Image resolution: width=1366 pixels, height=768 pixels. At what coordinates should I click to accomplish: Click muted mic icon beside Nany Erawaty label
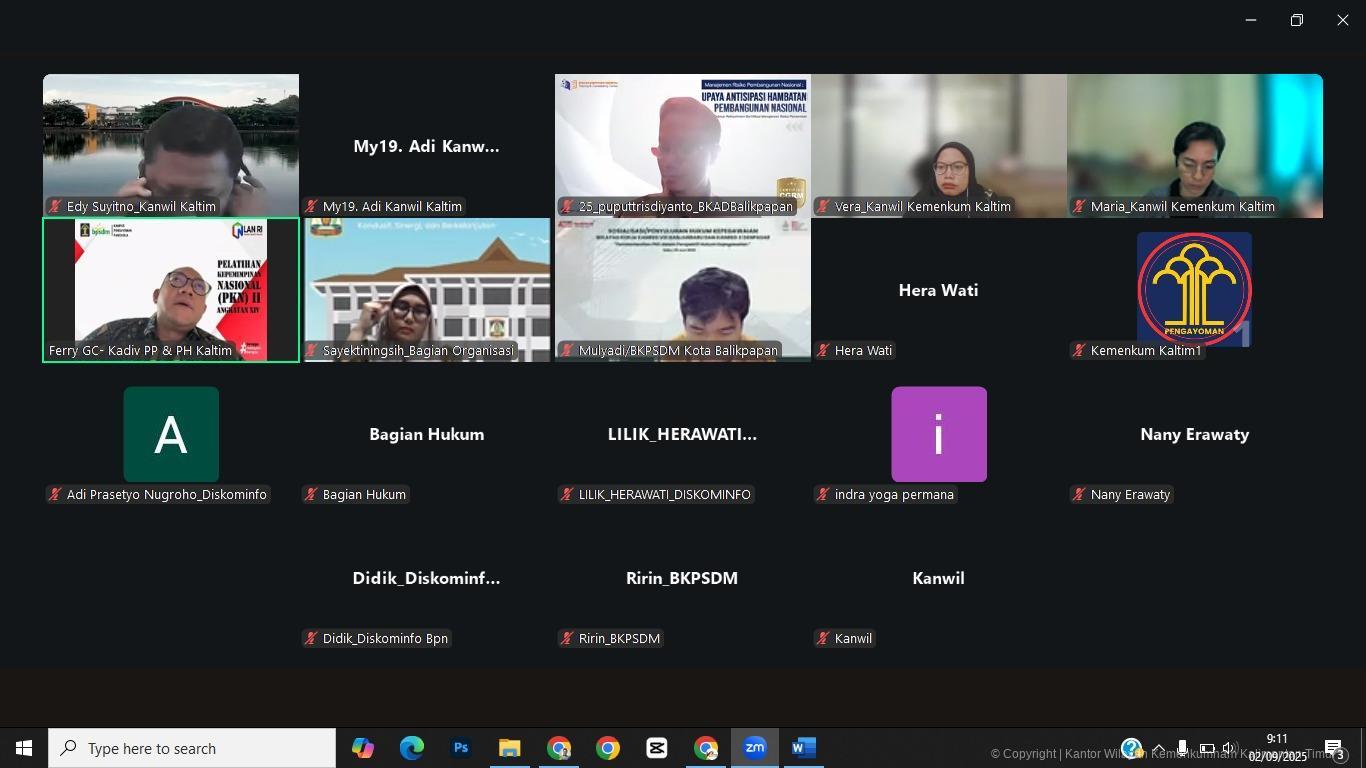tap(1079, 495)
